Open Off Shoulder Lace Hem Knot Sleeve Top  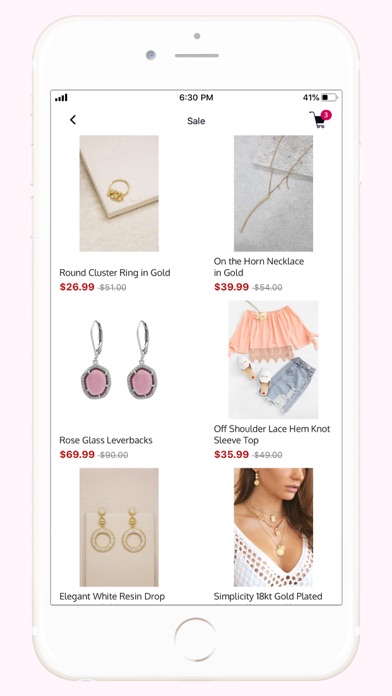[272, 435]
